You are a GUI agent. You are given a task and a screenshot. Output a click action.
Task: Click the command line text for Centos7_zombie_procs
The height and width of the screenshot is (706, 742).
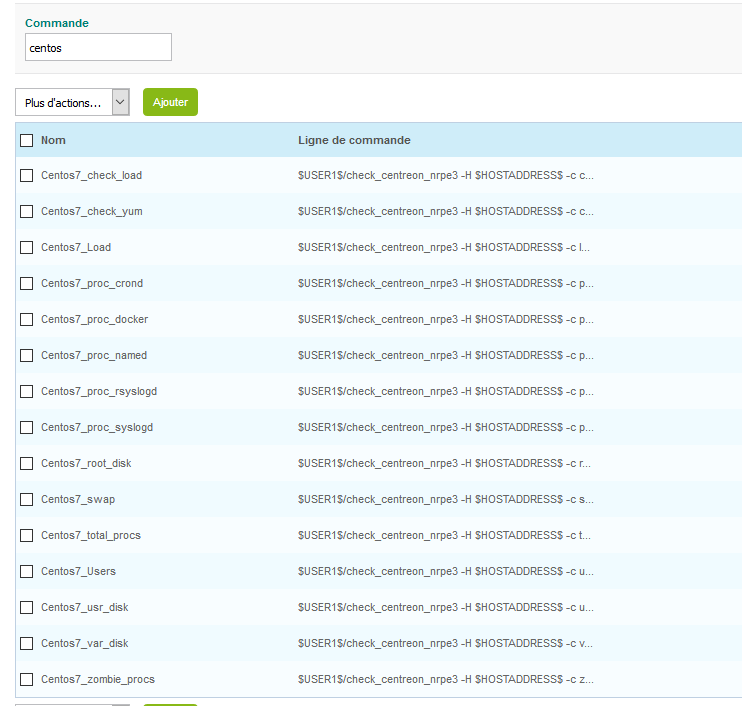click(445, 679)
